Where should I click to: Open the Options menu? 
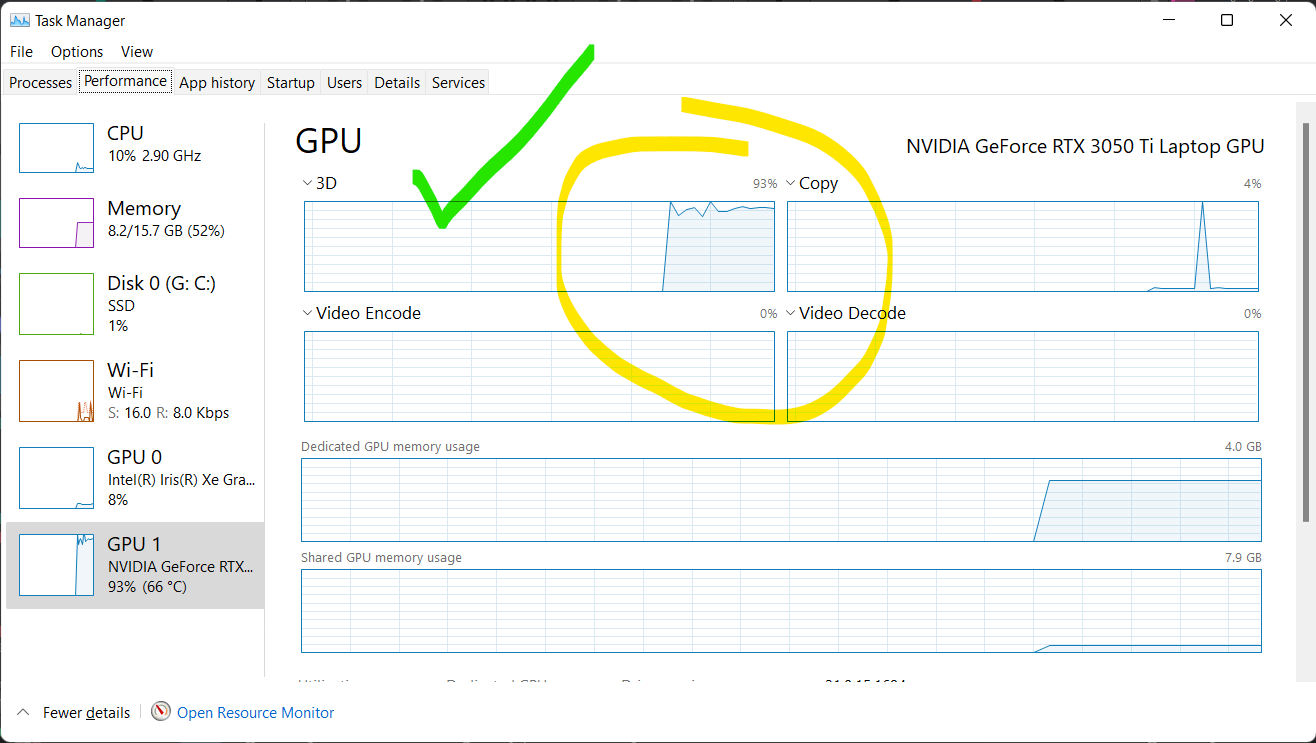click(x=77, y=52)
